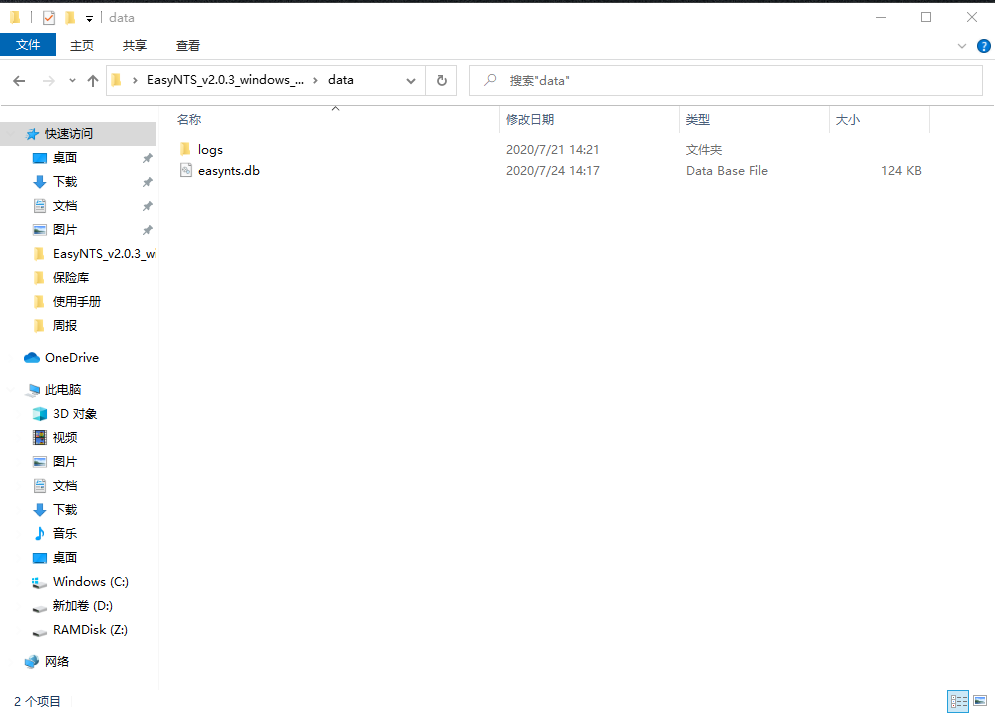Click the 124 KB size cell
Viewport: 995px width, 713px height.
901,171
